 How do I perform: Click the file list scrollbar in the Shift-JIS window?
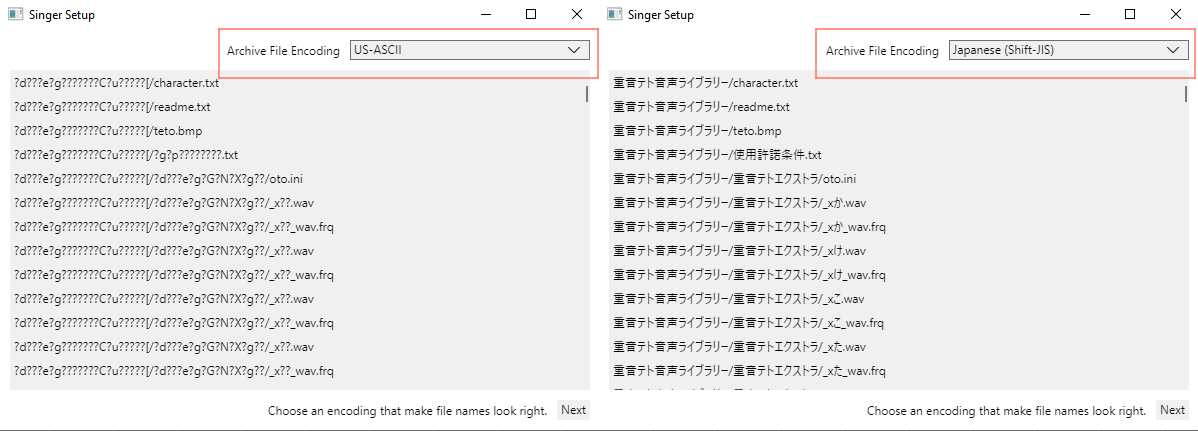pyautogui.click(x=1186, y=93)
